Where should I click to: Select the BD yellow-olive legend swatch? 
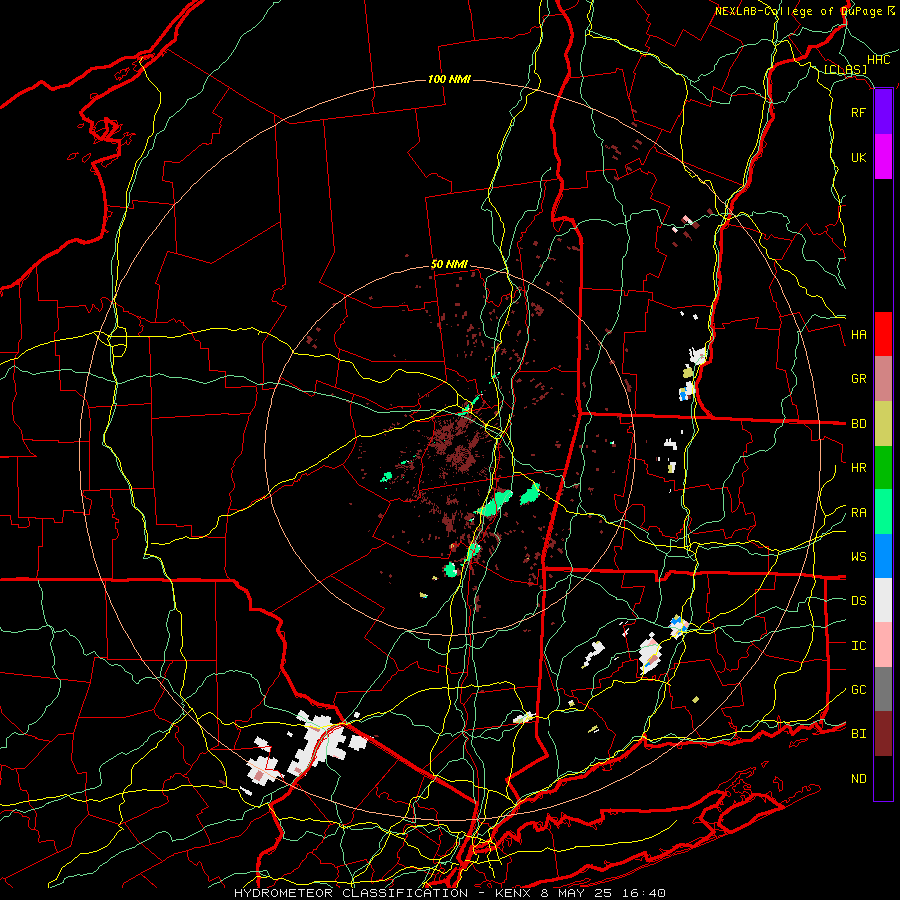(x=883, y=424)
